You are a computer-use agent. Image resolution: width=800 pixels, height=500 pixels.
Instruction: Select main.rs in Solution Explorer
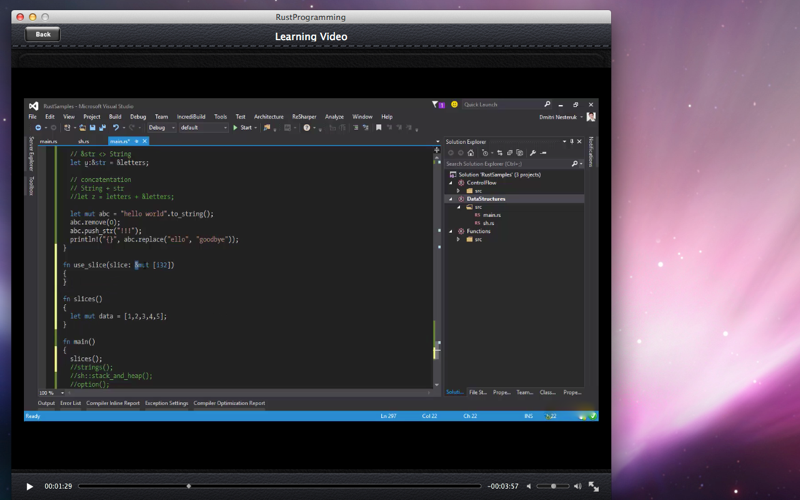(x=491, y=215)
